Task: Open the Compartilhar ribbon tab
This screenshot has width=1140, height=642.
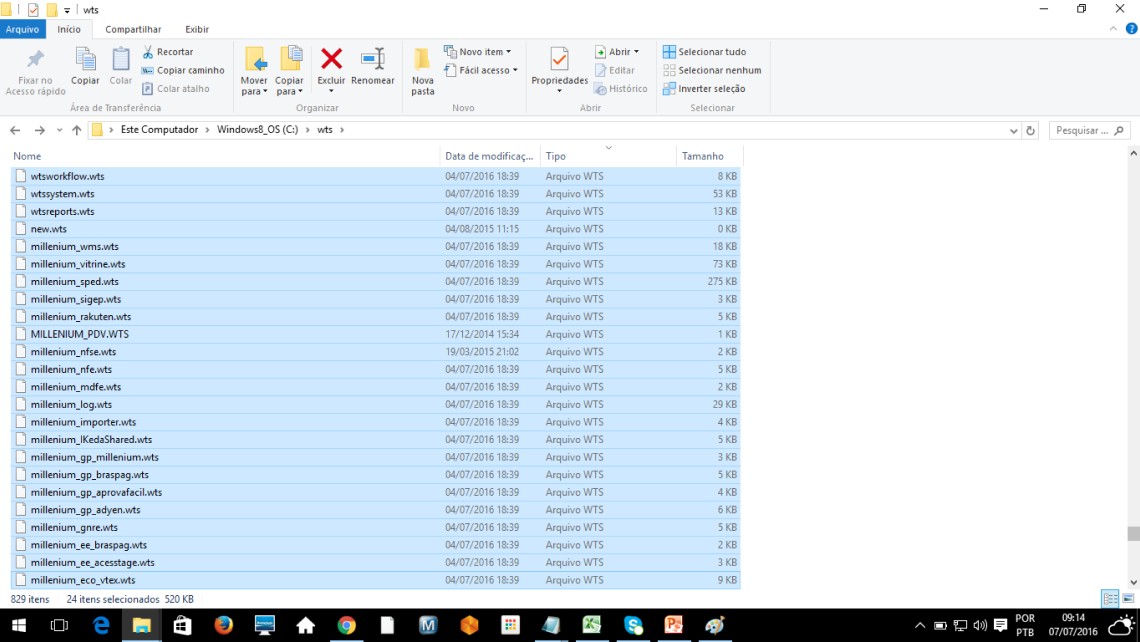Action: tap(133, 29)
